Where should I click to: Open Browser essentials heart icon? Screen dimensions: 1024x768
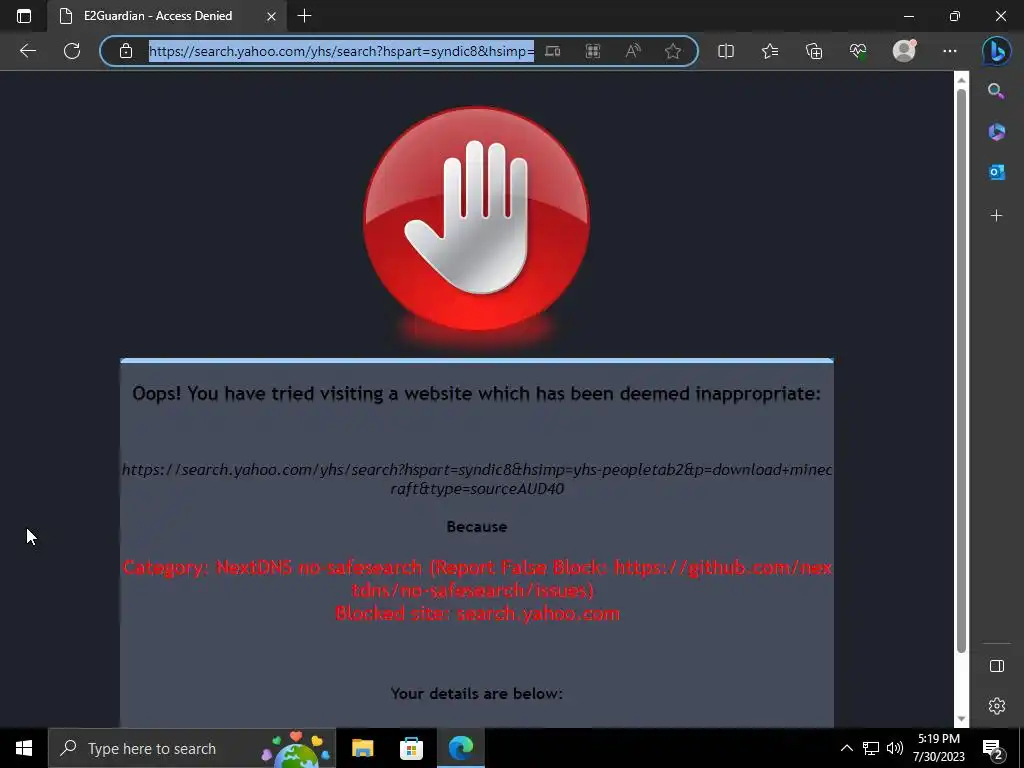[x=857, y=51]
